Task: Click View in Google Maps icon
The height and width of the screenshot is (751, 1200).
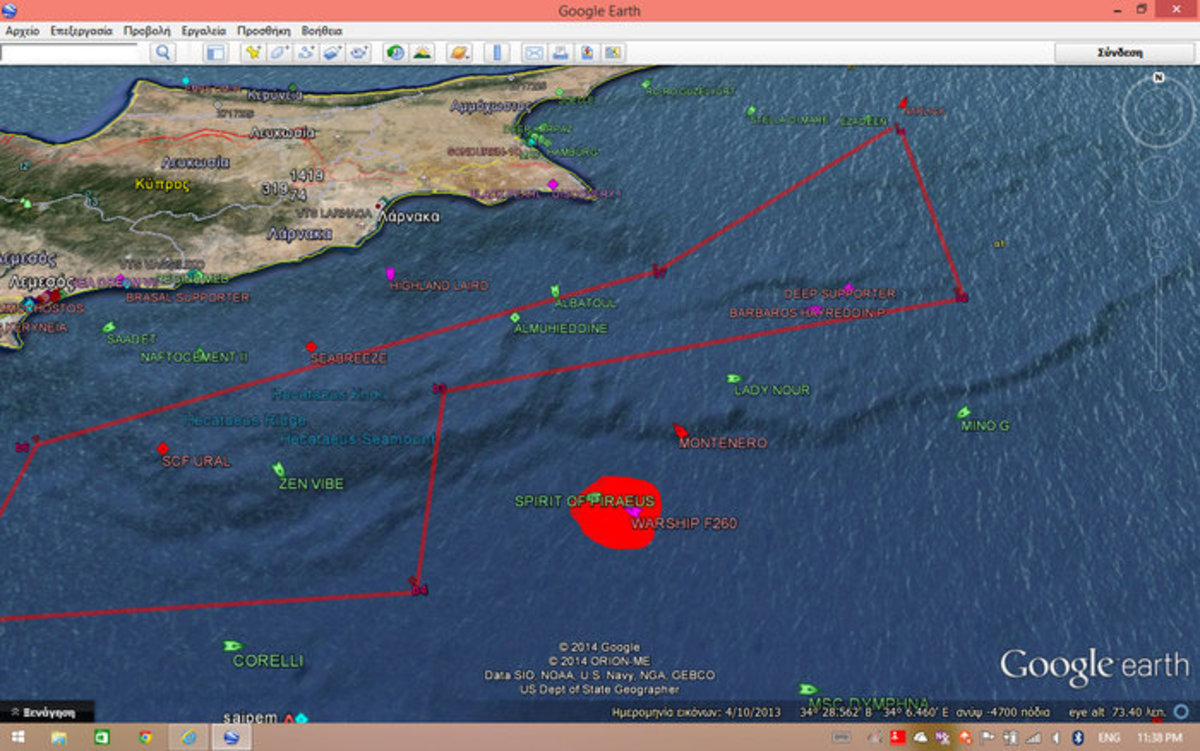Action: click(613, 53)
